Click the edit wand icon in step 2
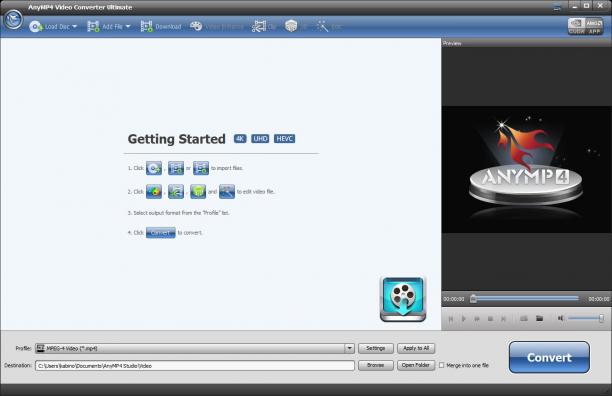 [x=227, y=192]
